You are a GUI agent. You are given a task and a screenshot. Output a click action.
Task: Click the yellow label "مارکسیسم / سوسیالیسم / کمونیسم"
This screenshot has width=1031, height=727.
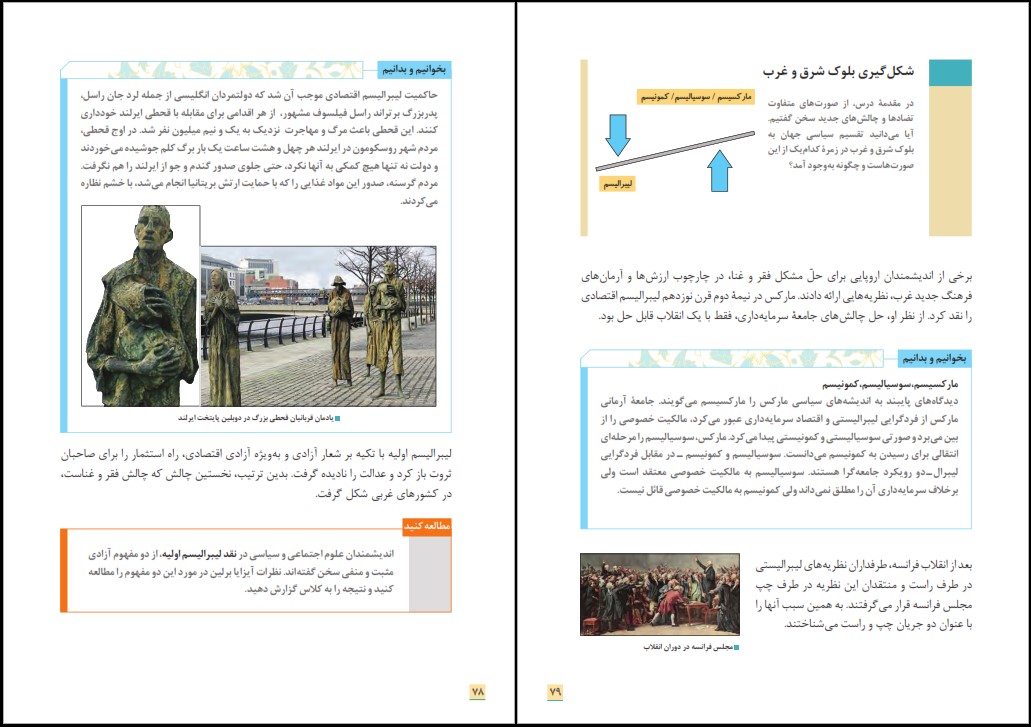tap(696, 97)
